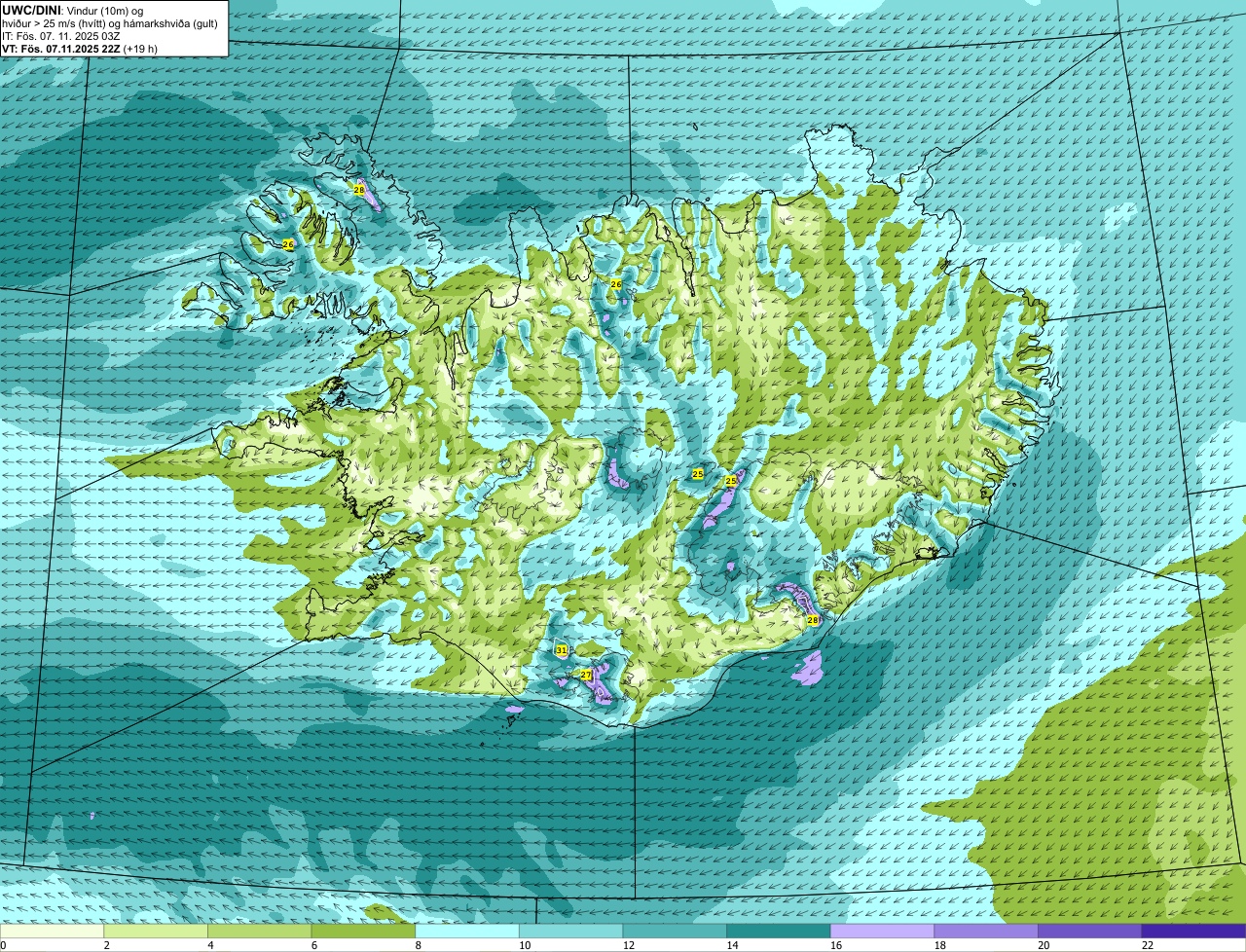Click the scale value 12
The image size is (1246, 952).
pos(628,945)
